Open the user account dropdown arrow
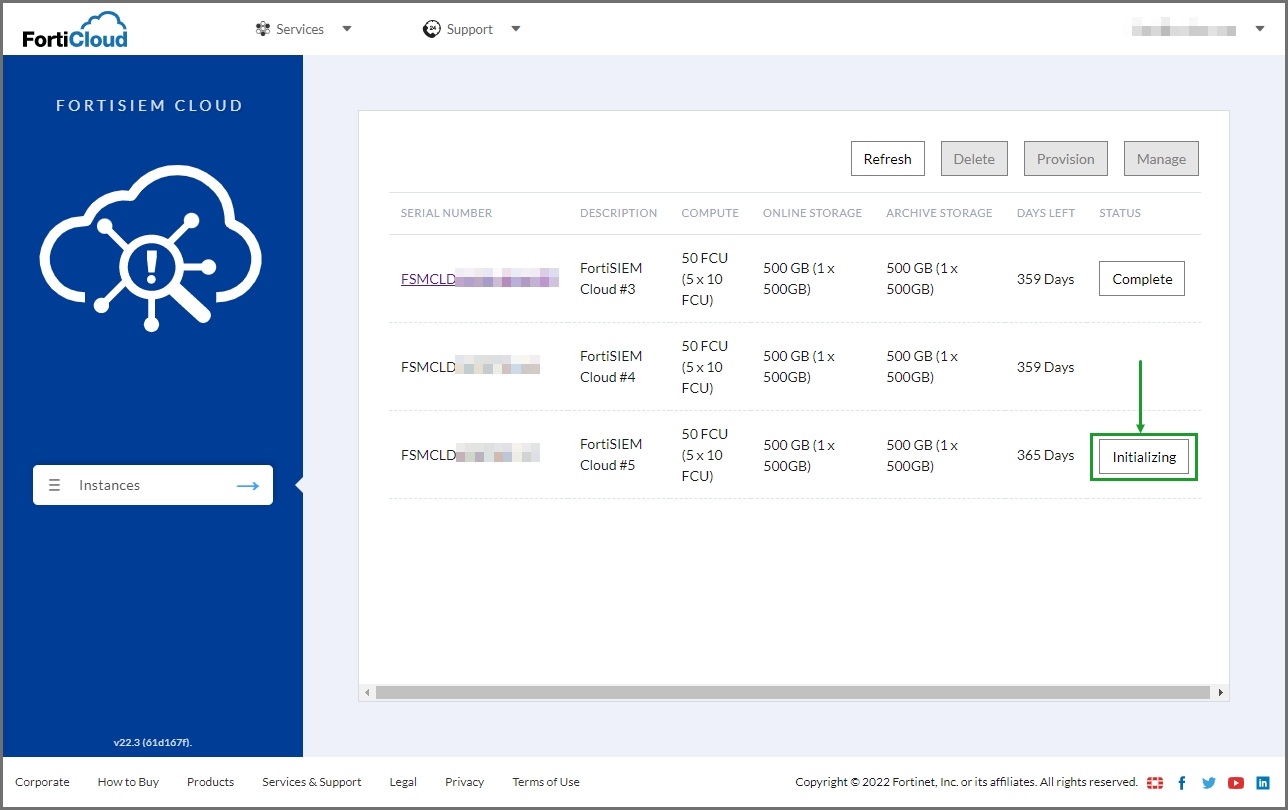 coord(1260,29)
